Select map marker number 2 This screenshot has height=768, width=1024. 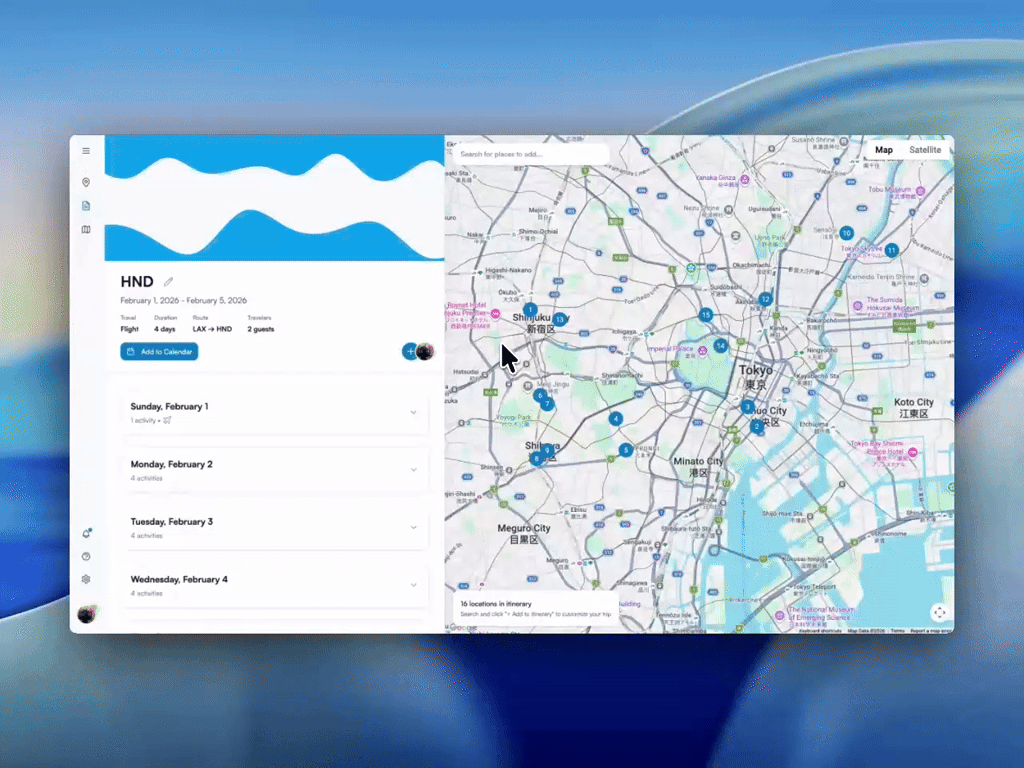[757, 426]
